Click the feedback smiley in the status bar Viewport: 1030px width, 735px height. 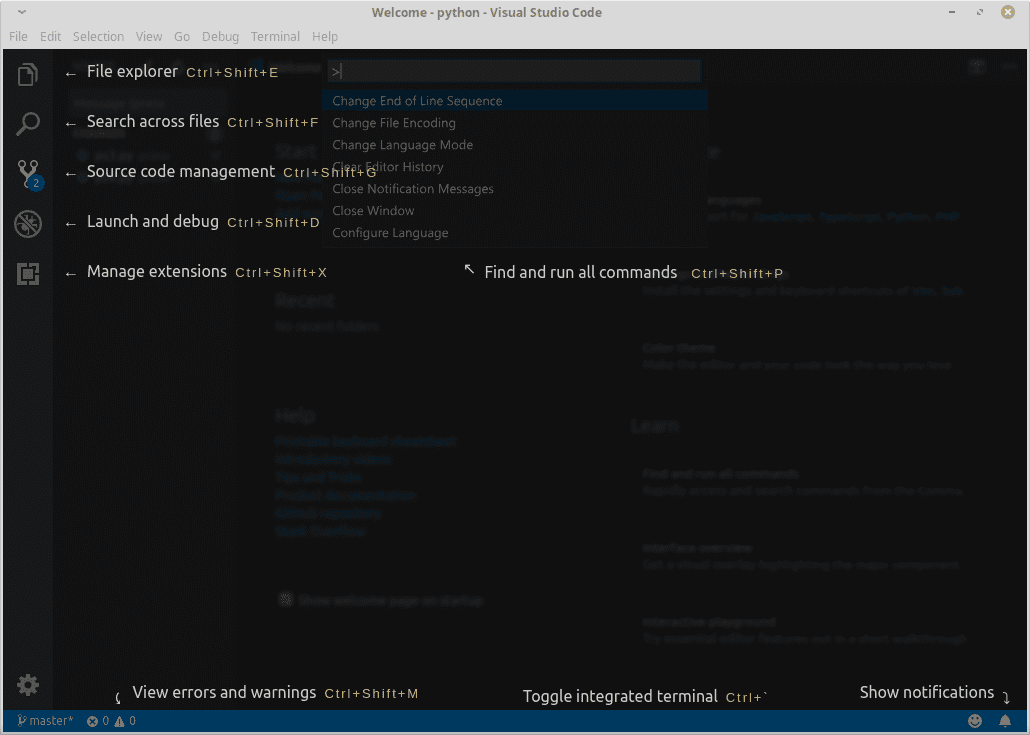click(x=974, y=719)
